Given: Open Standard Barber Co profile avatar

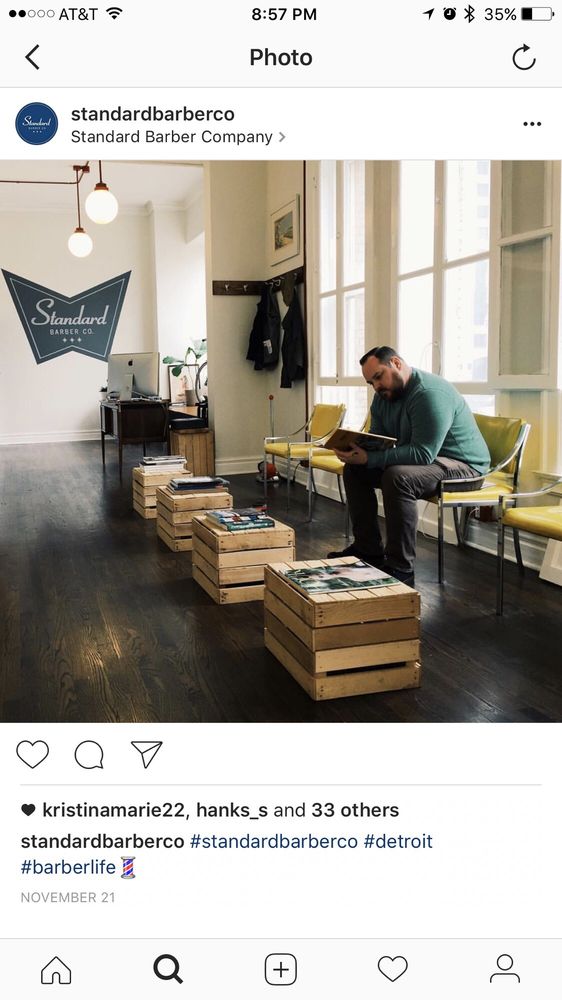Looking at the screenshot, I should [x=36, y=124].
